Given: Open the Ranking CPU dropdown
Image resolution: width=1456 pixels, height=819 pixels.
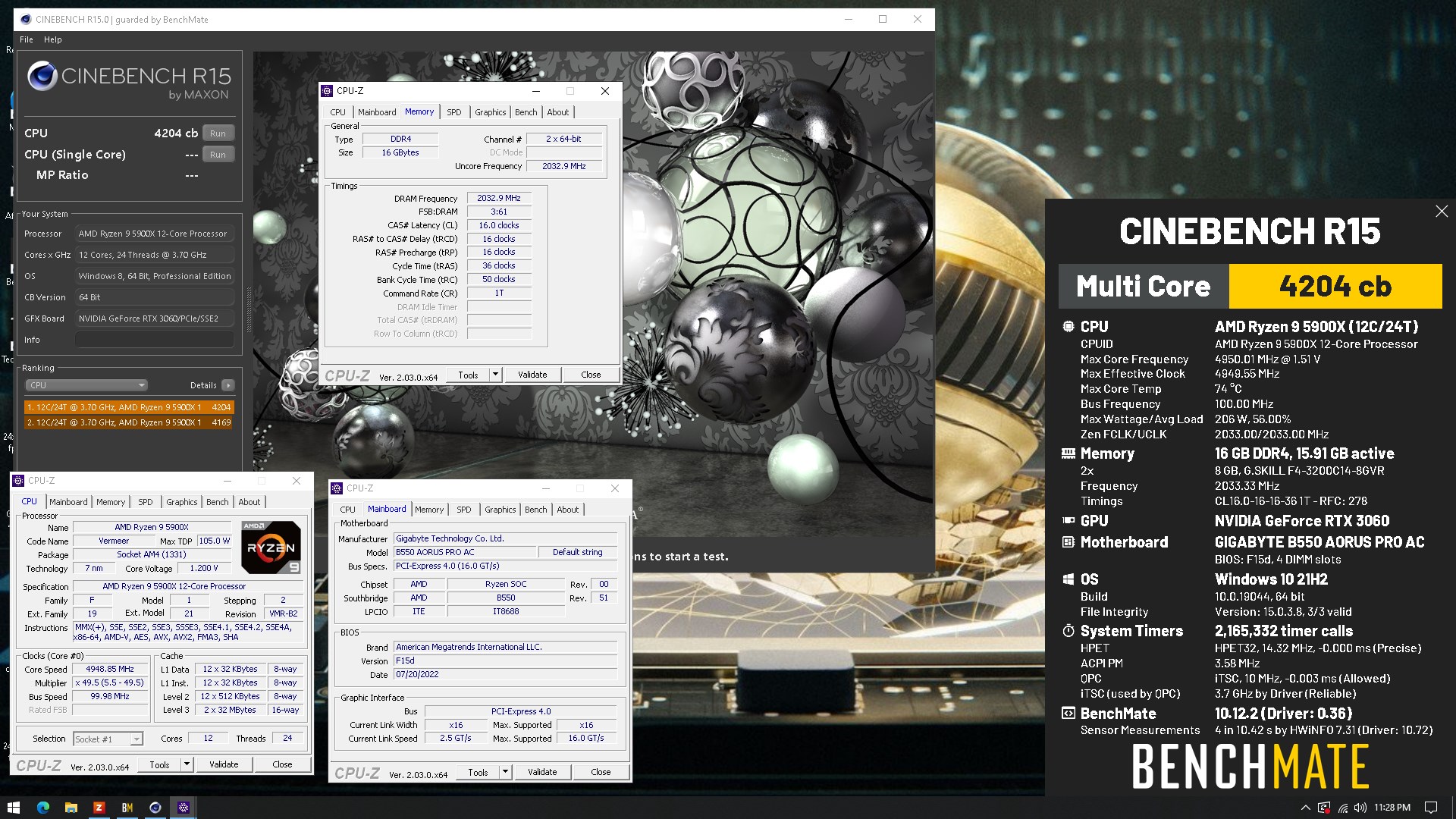Looking at the screenshot, I should click(86, 385).
